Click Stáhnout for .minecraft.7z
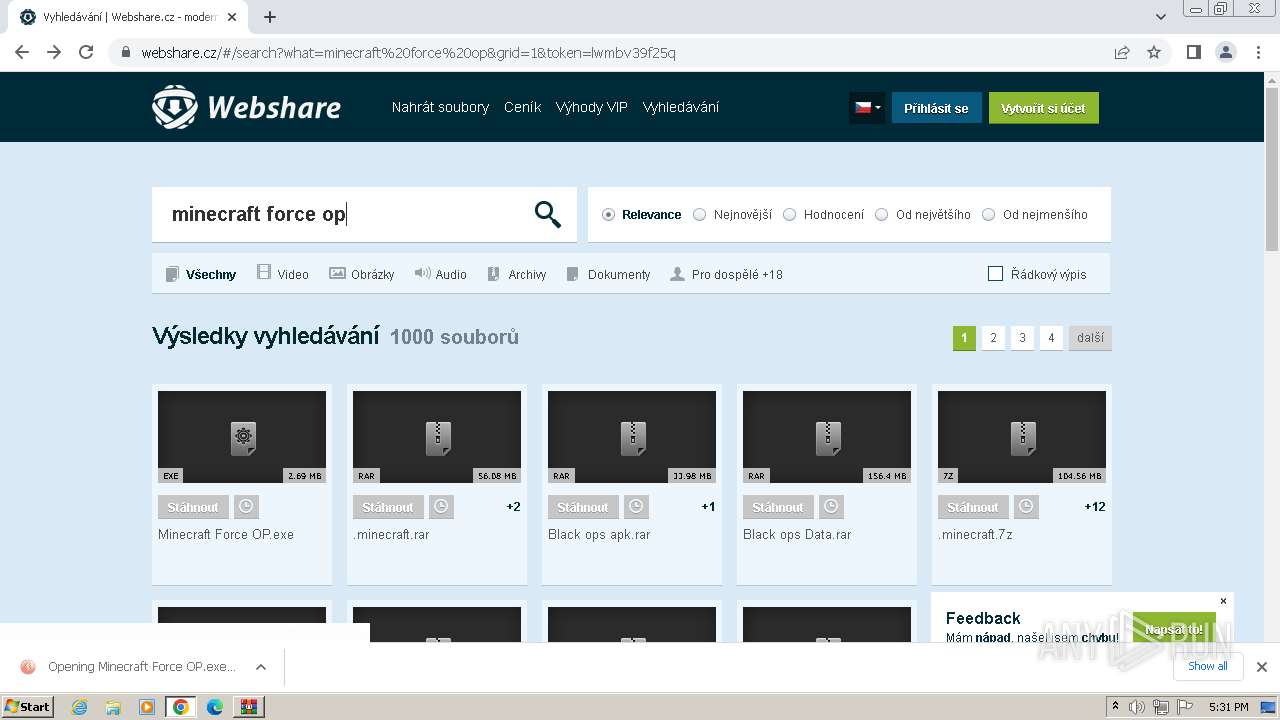 click(973, 507)
